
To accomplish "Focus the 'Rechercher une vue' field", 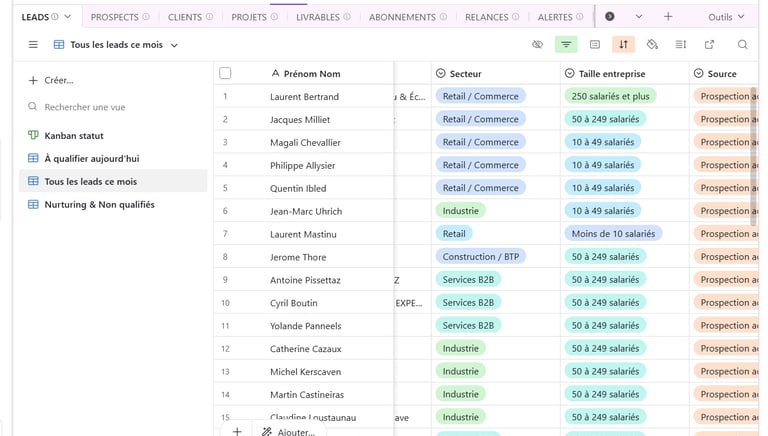I will coord(84,107).
